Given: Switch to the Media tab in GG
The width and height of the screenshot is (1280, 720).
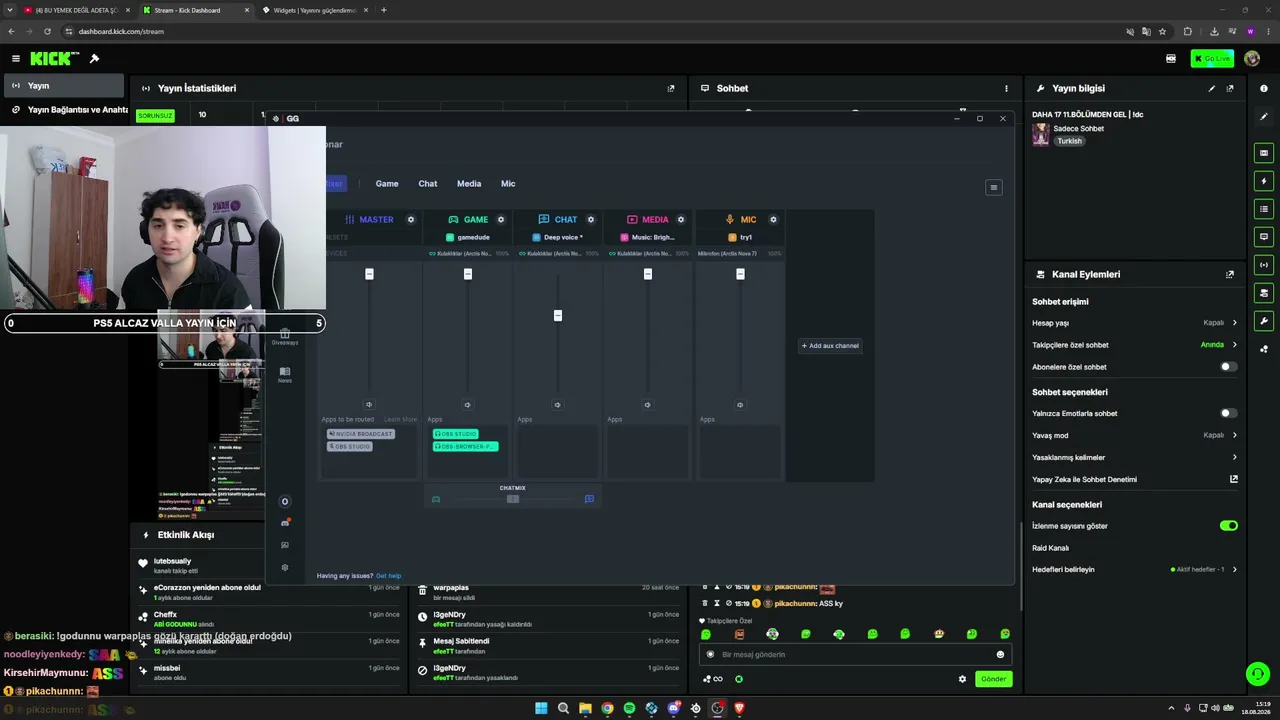Looking at the screenshot, I should coord(469,184).
